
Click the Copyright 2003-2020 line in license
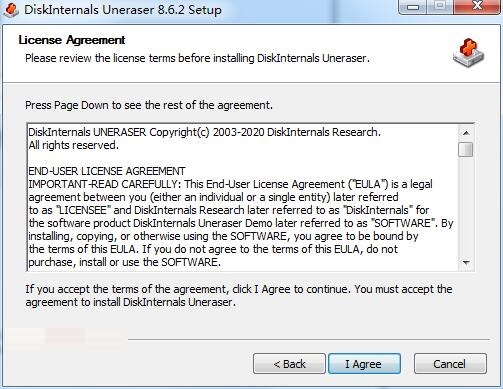pos(204,132)
